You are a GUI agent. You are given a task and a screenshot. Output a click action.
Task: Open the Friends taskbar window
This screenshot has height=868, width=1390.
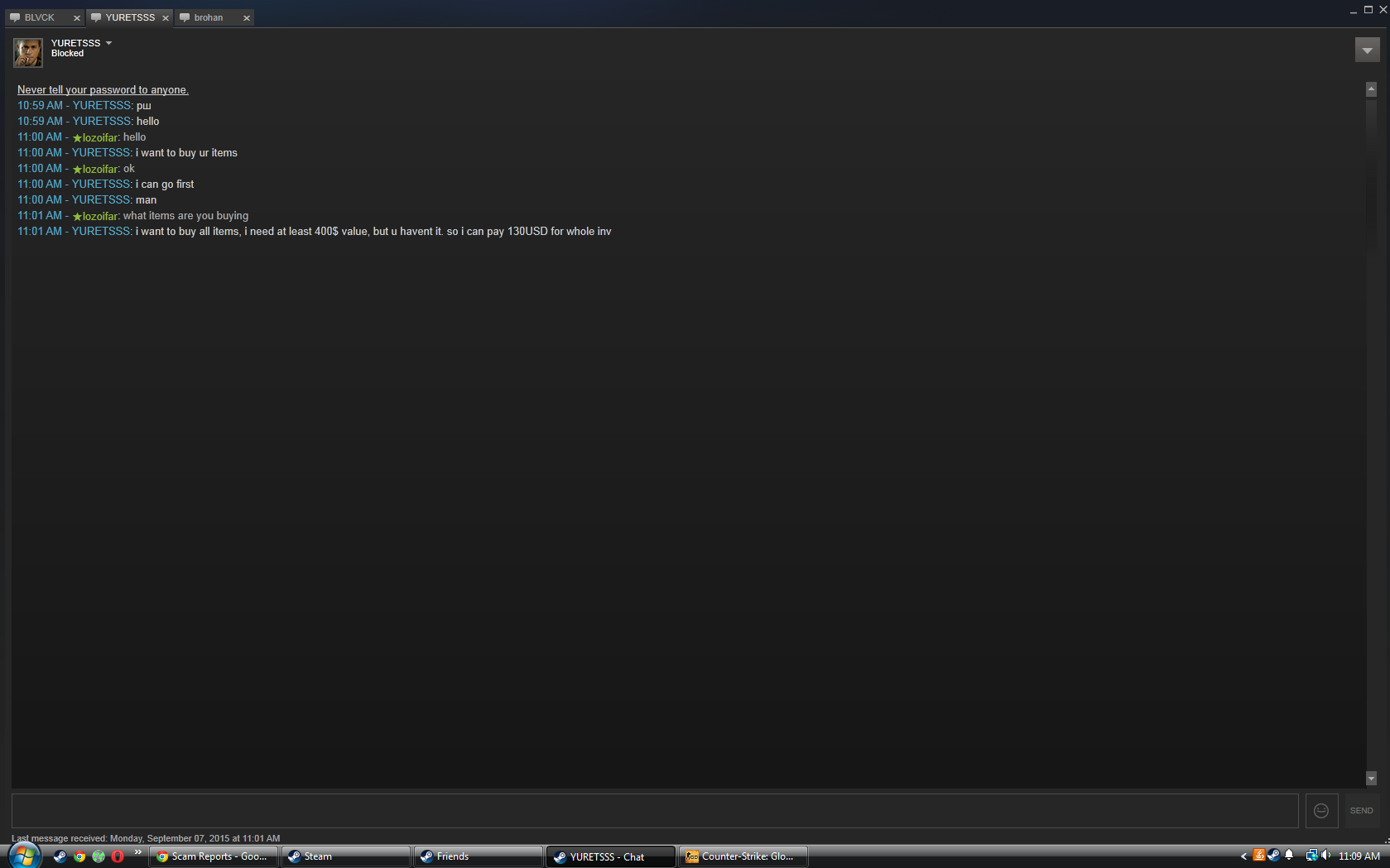[x=479, y=856]
